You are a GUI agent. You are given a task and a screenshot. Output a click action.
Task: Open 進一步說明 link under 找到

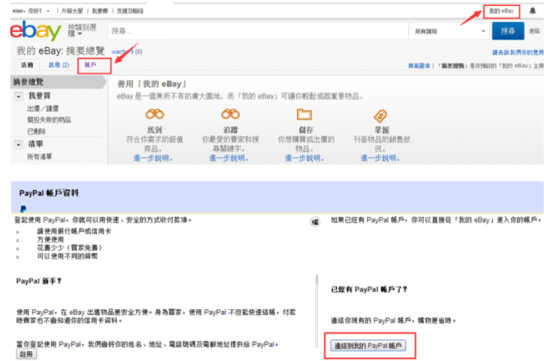[153, 158]
